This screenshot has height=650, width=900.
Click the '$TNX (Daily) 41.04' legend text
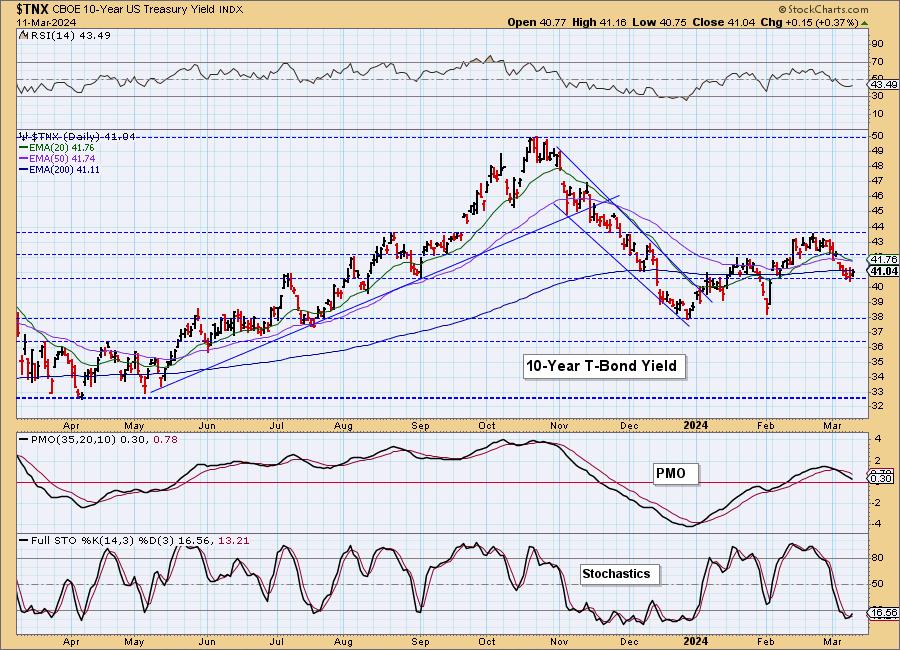83,137
